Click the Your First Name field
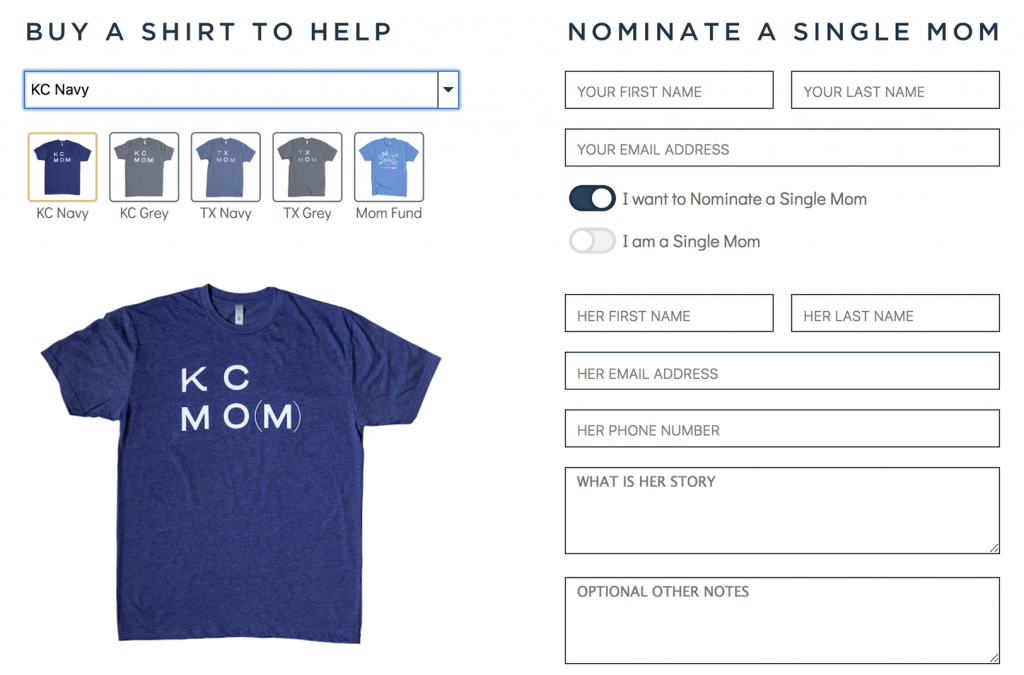Viewport: 1024px width, 675px height. 669,91
